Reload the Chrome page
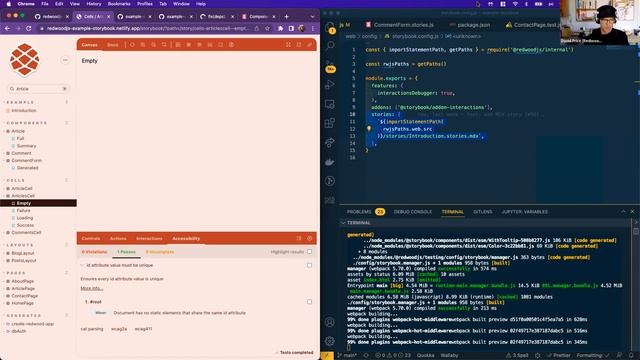The image size is (640, 360). [x=29, y=29]
